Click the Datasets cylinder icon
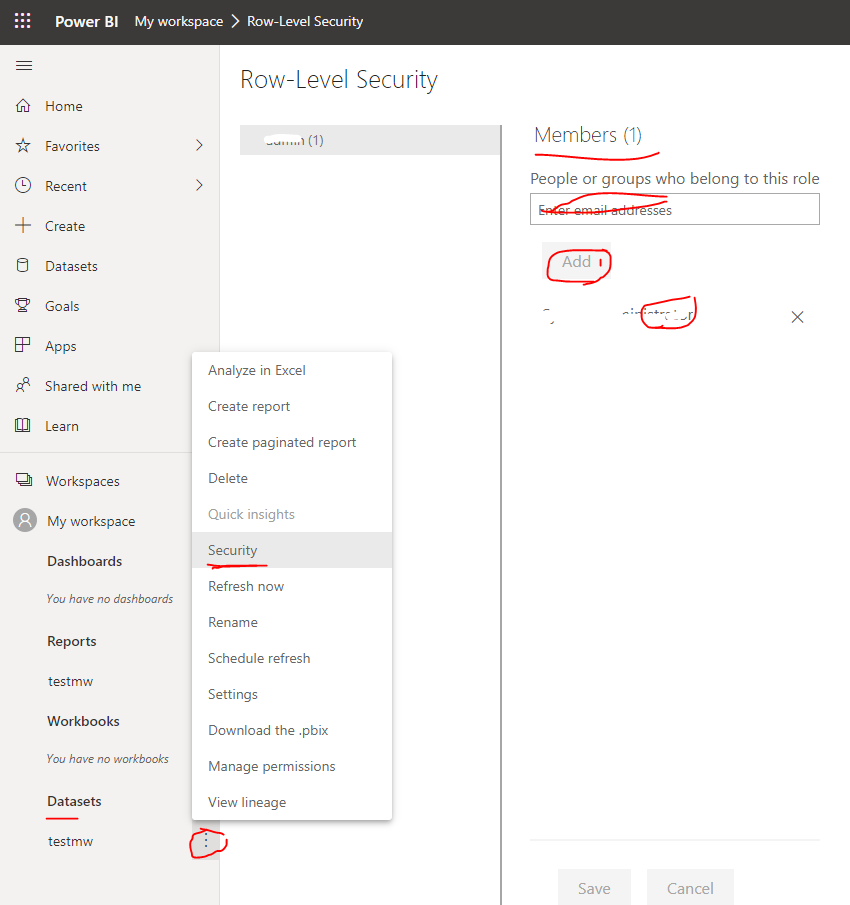The height and width of the screenshot is (905, 850). point(23,265)
